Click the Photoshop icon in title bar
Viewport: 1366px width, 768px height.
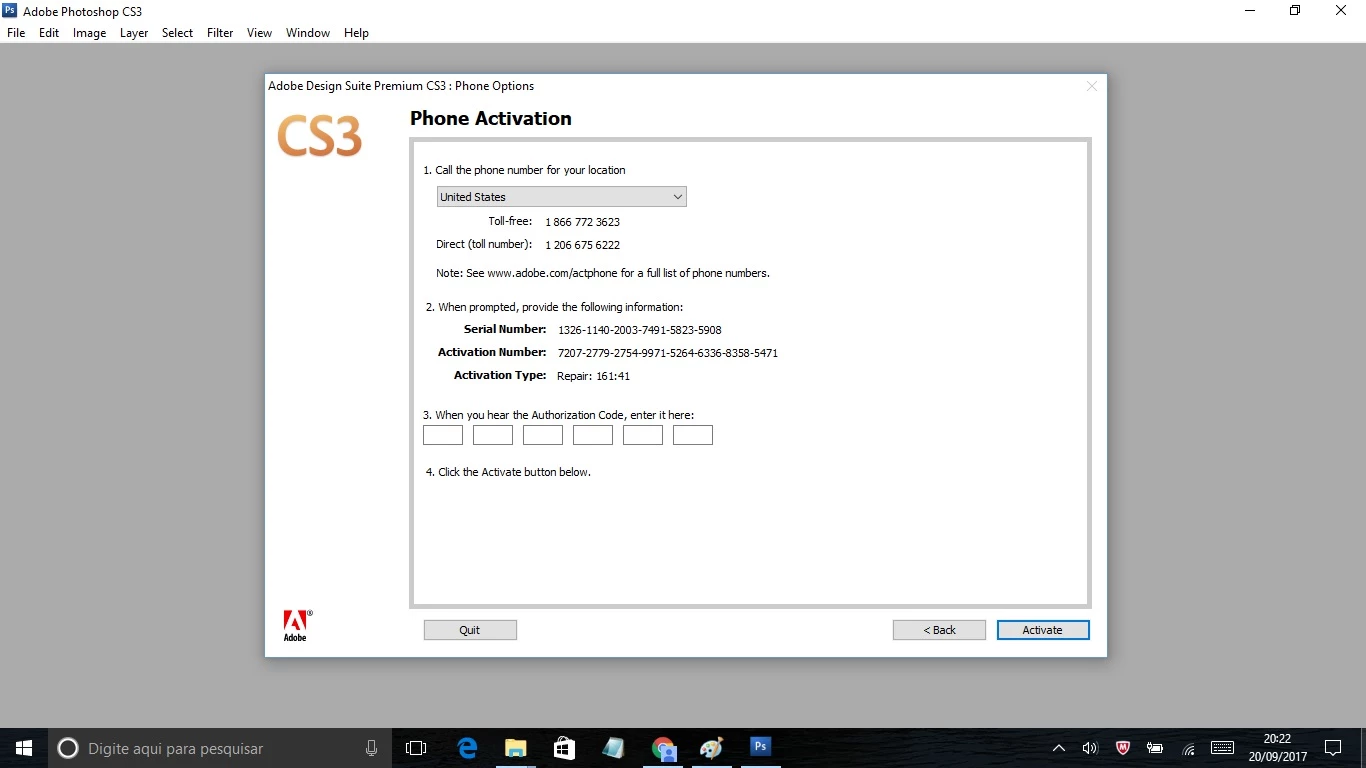(10, 11)
